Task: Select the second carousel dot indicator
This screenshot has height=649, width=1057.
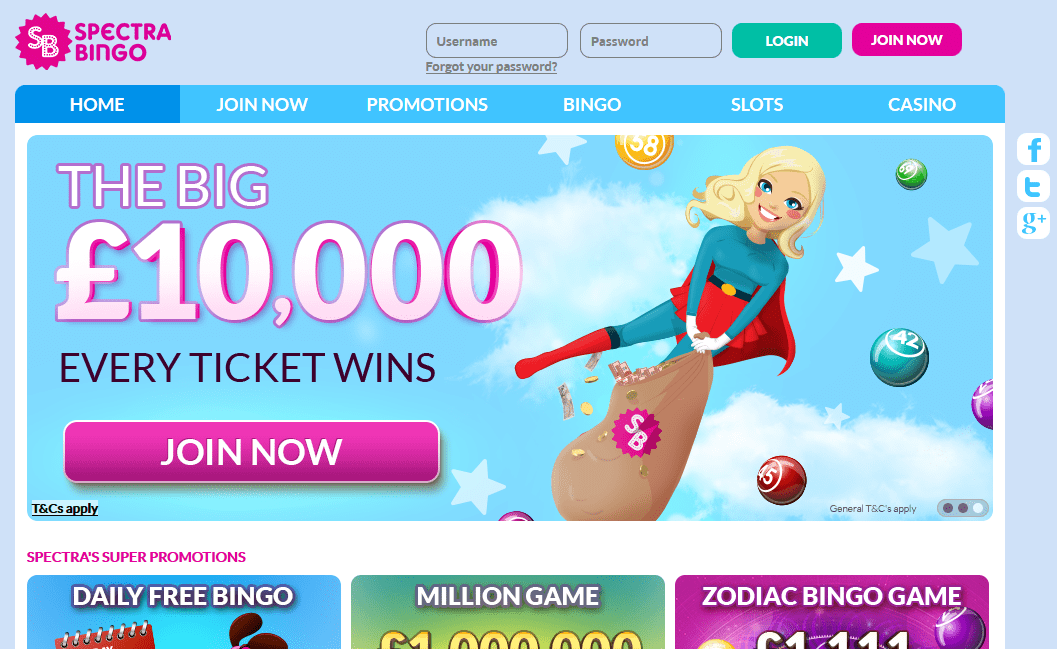Action: pos(963,508)
